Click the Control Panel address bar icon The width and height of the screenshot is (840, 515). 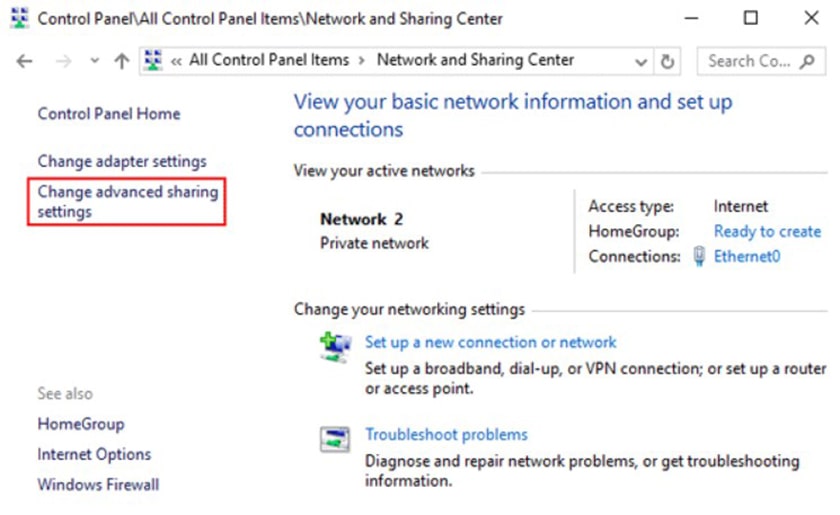pos(153,61)
